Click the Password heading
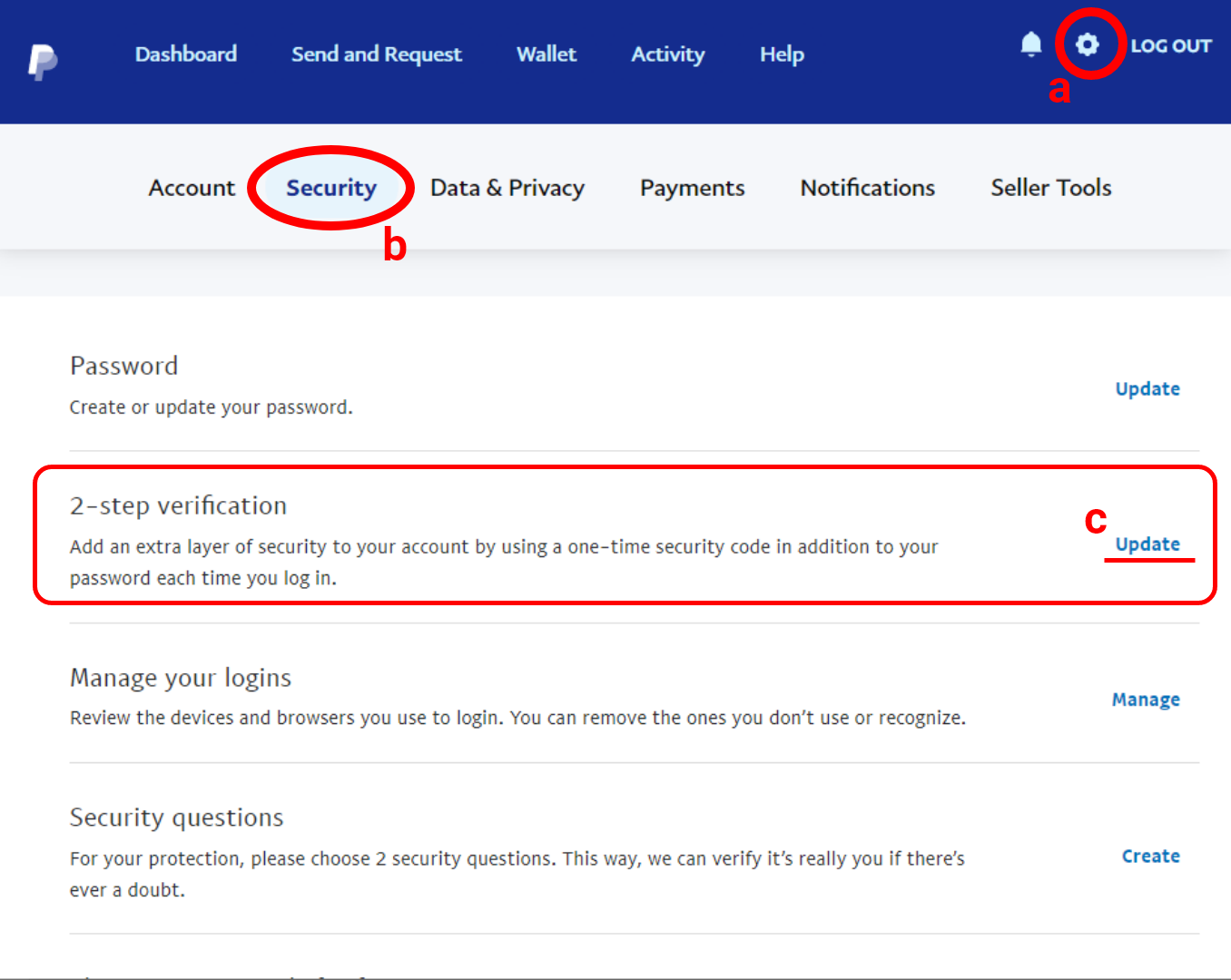The width and height of the screenshot is (1231, 980). [x=124, y=366]
